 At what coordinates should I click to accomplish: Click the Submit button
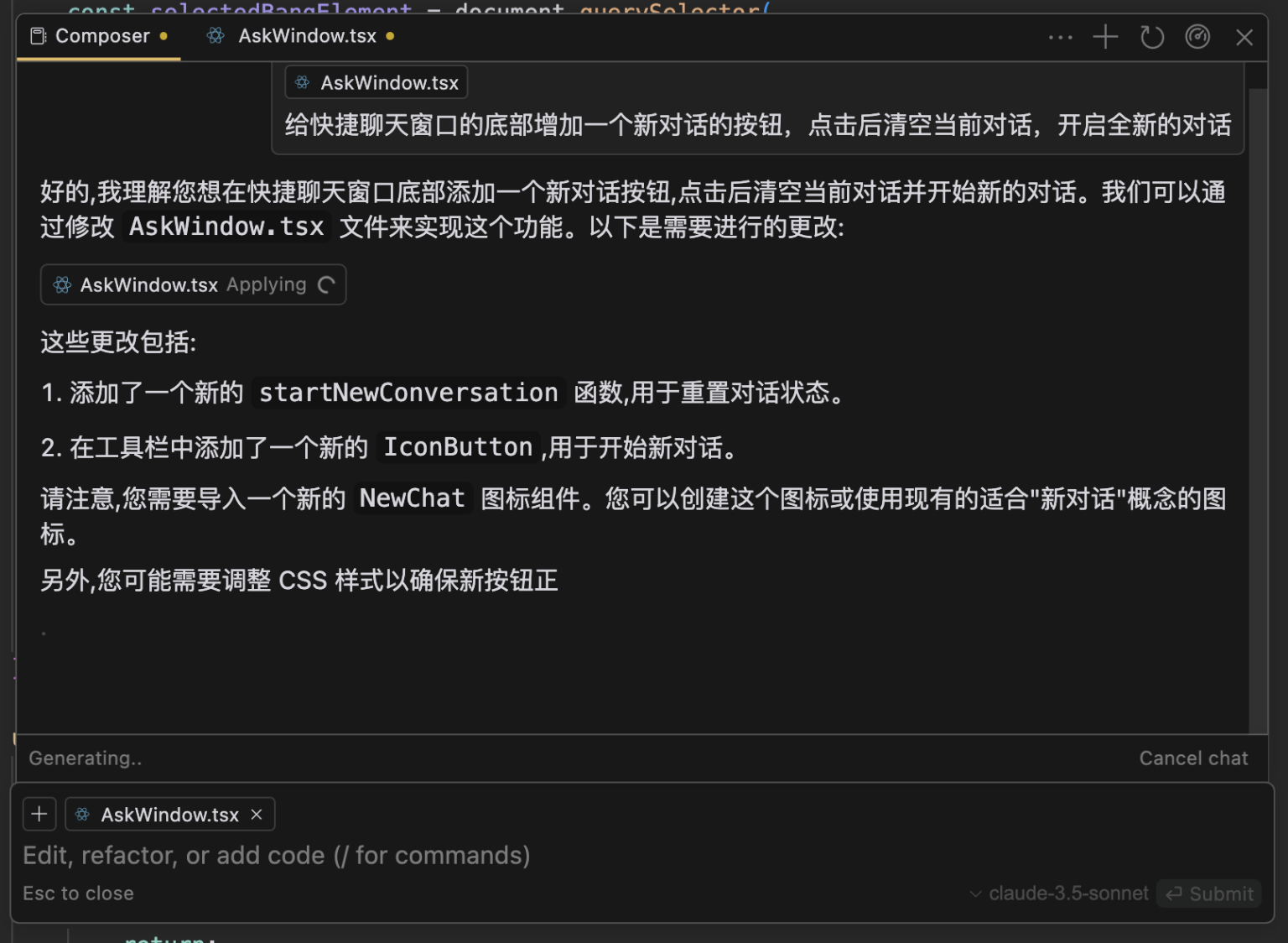click(1209, 894)
